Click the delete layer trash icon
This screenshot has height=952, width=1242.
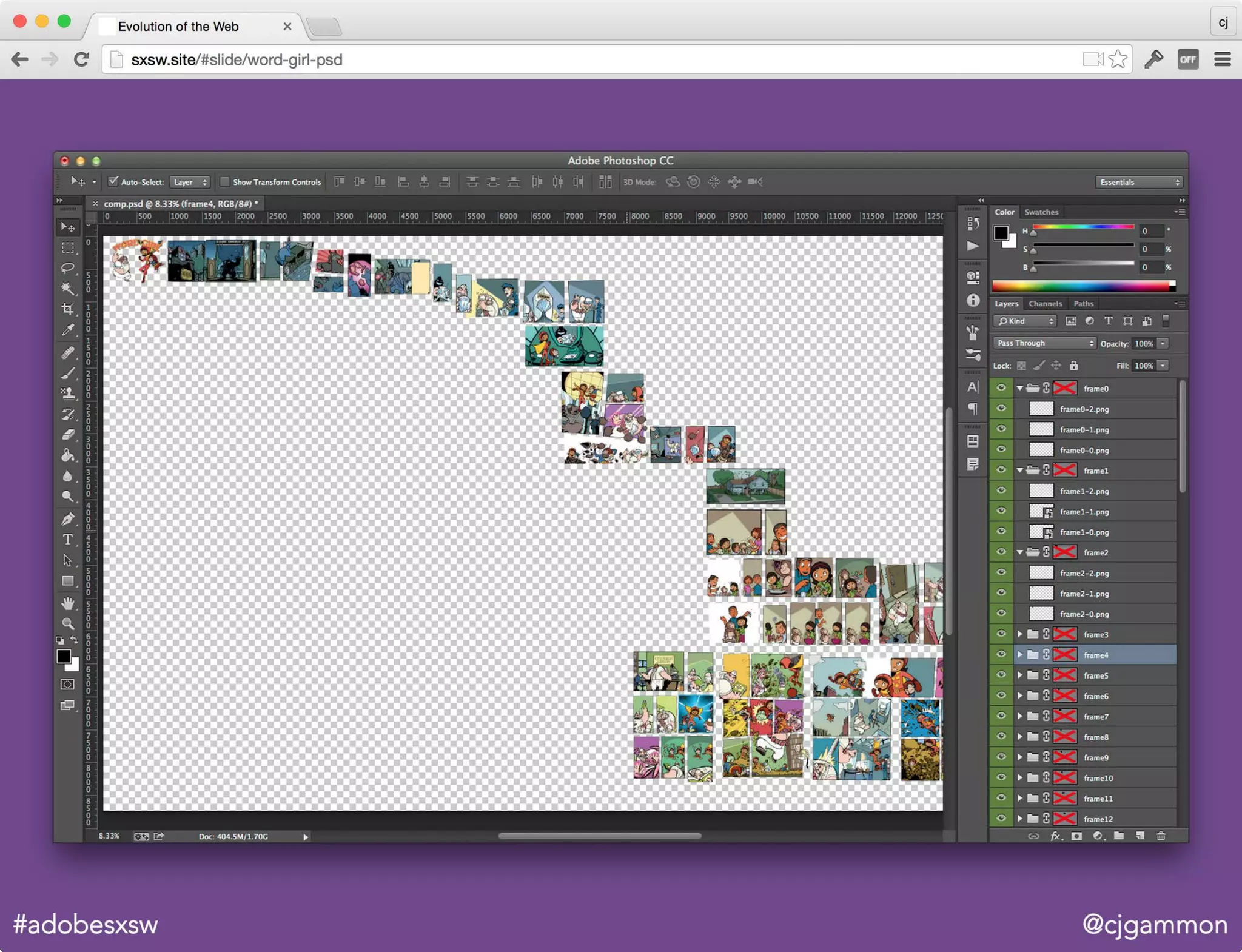tap(1161, 836)
